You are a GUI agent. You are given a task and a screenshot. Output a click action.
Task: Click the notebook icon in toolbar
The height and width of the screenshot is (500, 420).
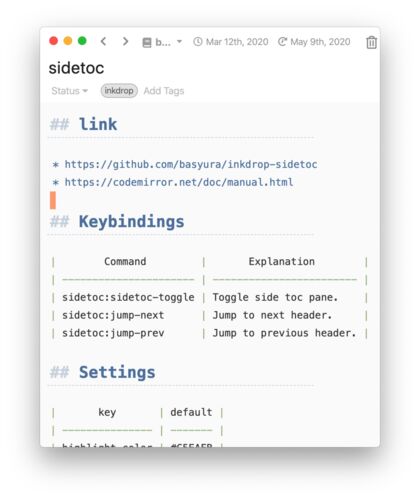coord(147,42)
